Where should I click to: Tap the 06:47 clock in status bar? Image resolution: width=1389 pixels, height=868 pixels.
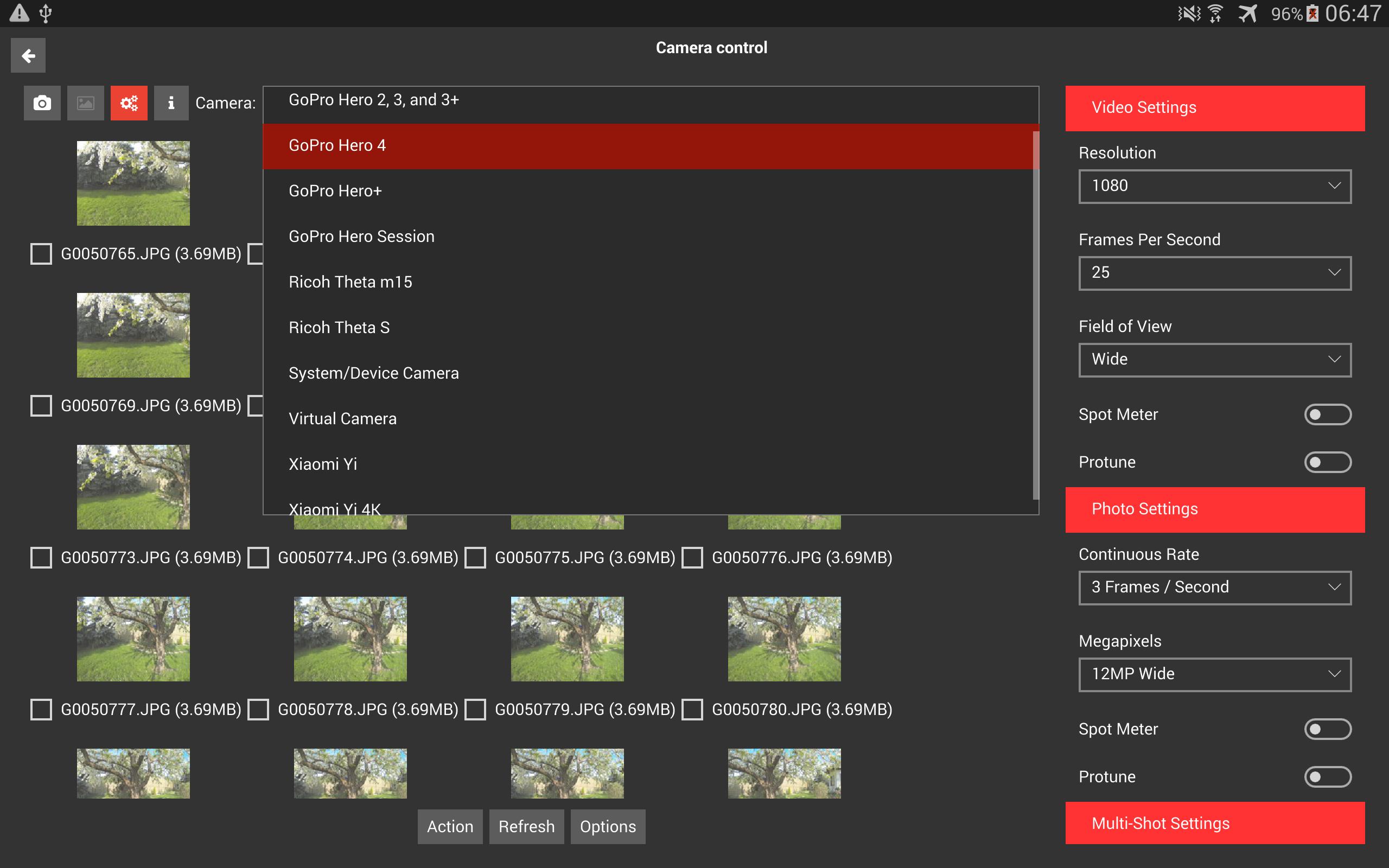point(1353,13)
